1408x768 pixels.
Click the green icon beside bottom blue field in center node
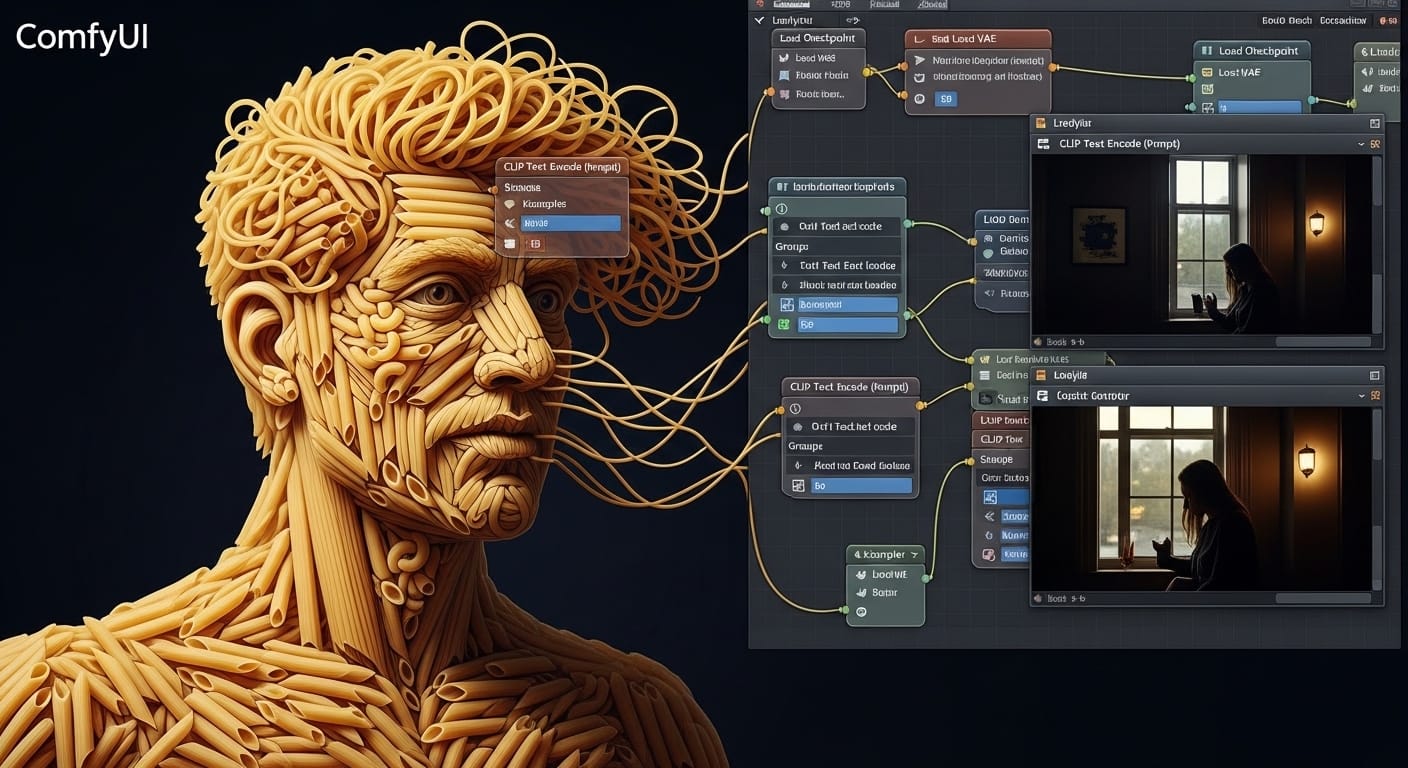[784, 325]
